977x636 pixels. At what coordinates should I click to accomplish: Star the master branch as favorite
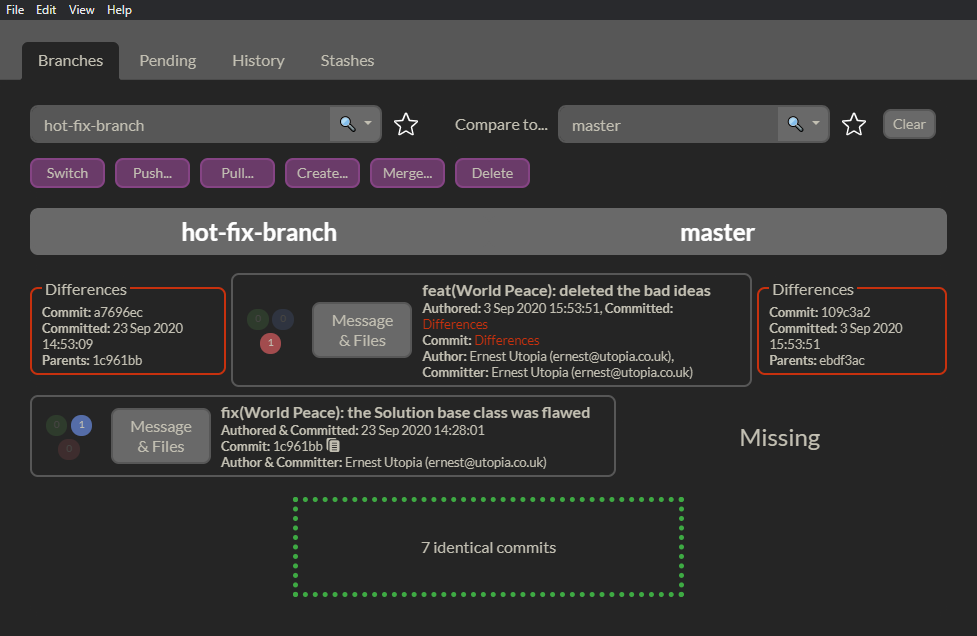pyautogui.click(x=854, y=125)
